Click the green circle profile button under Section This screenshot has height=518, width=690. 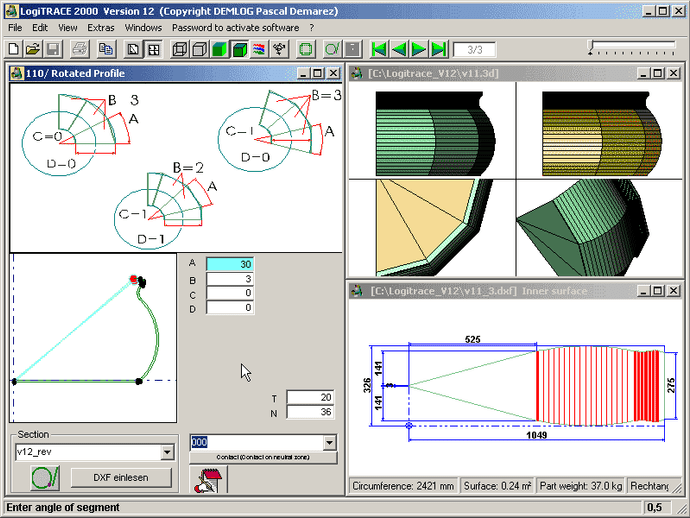45,478
